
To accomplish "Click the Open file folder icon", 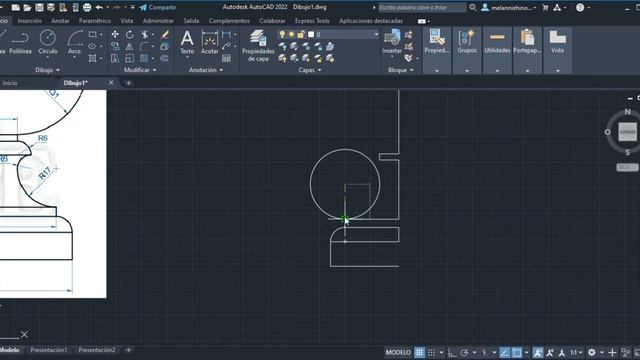I will pos(27,7).
